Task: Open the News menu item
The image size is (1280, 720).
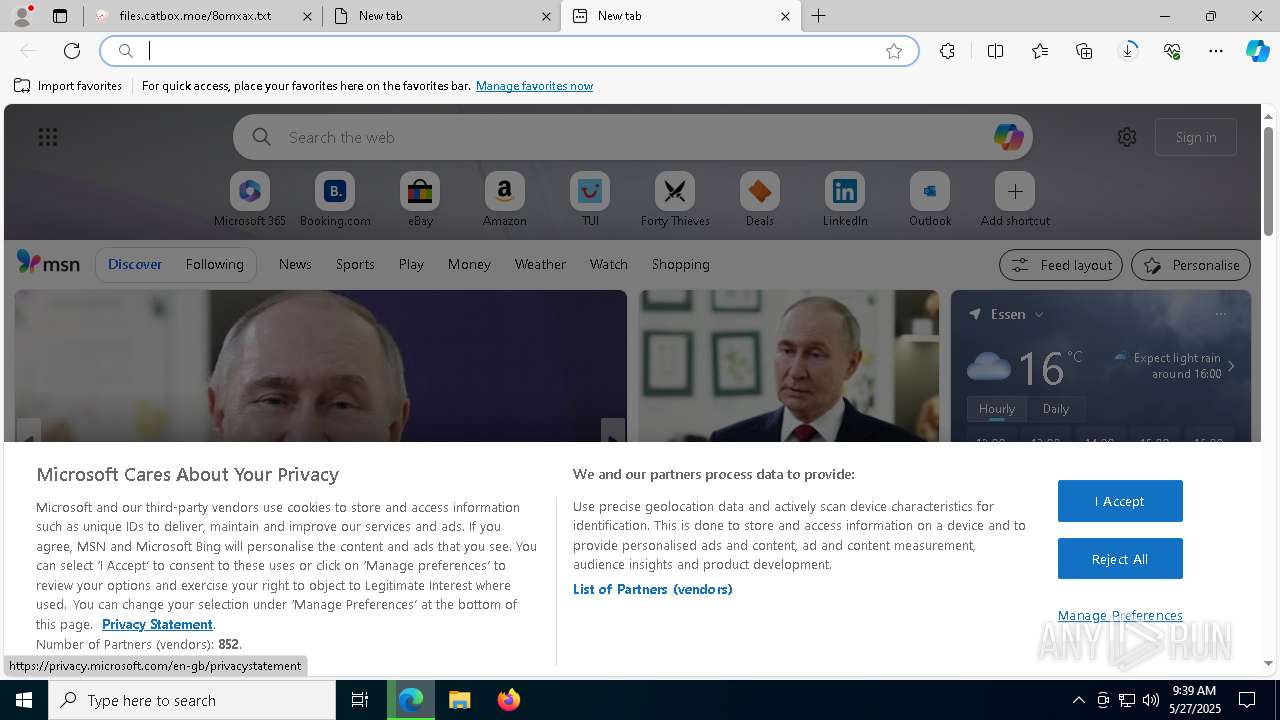Action: (295, 264)
